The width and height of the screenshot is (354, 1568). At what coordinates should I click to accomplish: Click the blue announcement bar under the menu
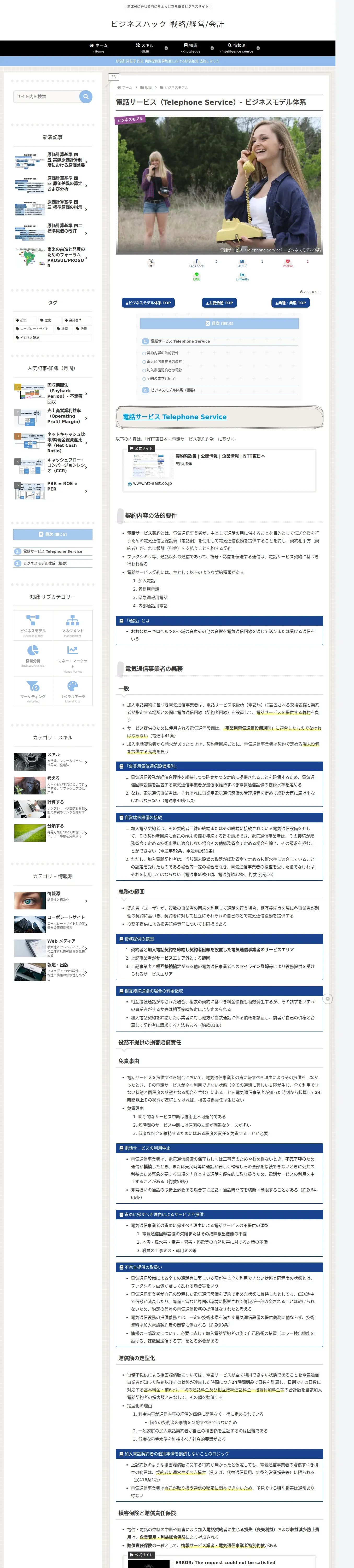(168, 61)
